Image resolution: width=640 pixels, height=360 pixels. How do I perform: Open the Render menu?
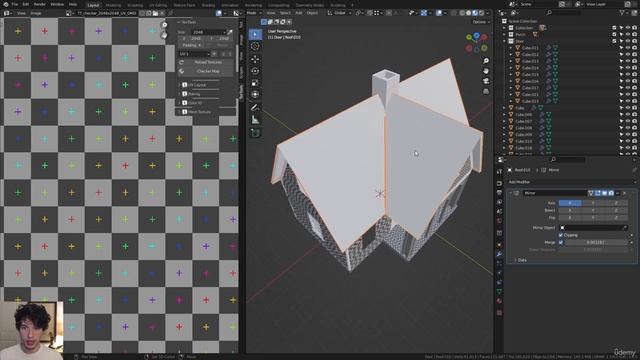pyautogui.click(x=40, y=4)
